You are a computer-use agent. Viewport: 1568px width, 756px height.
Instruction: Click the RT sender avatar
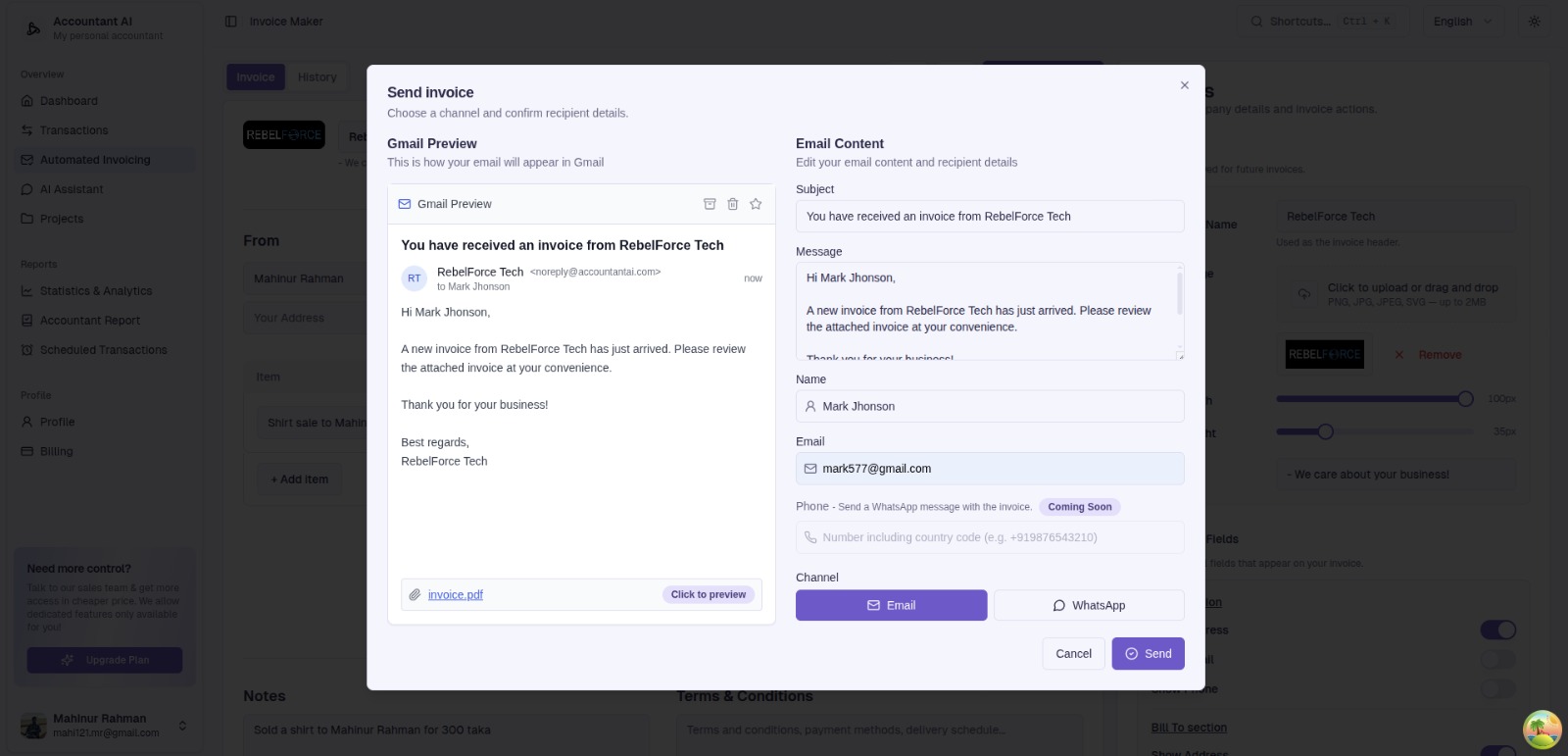[415, 278]
